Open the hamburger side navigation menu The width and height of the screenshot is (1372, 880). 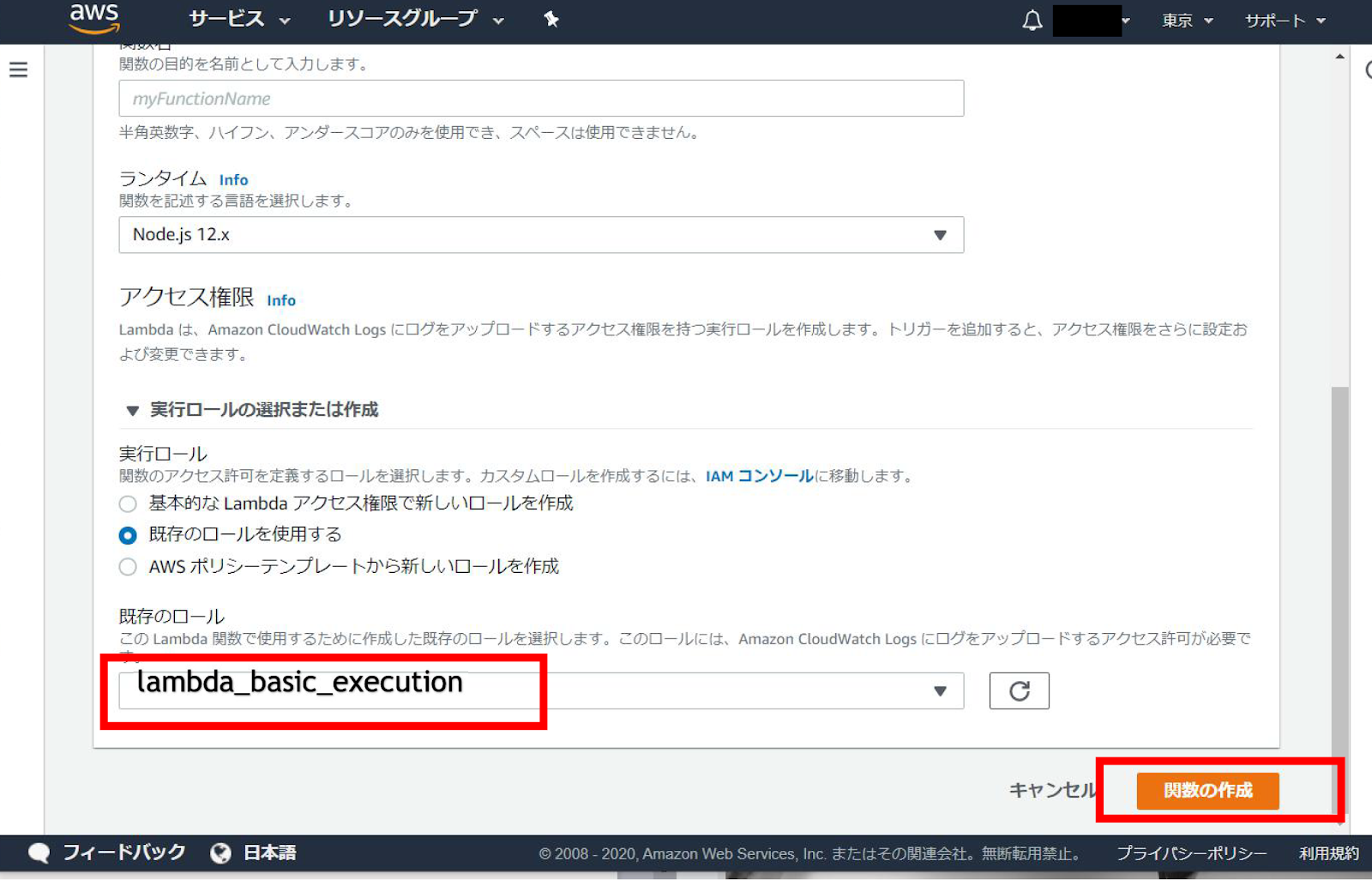click(x=19, y=69)
